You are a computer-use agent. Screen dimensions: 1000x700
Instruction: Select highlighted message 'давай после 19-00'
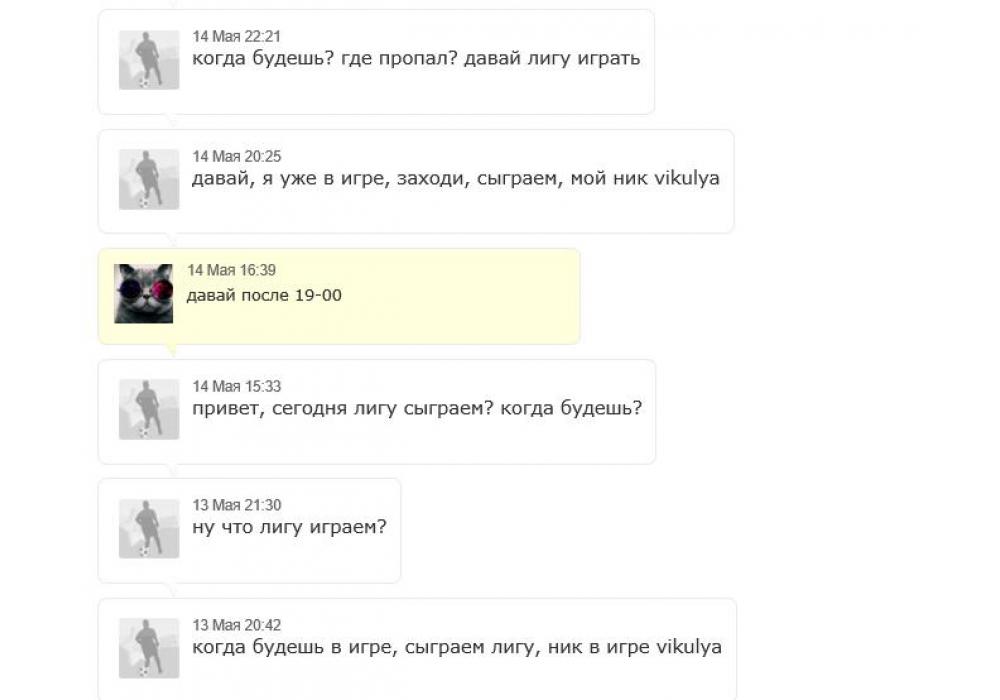pyautogui.click(x=264, y=295)
